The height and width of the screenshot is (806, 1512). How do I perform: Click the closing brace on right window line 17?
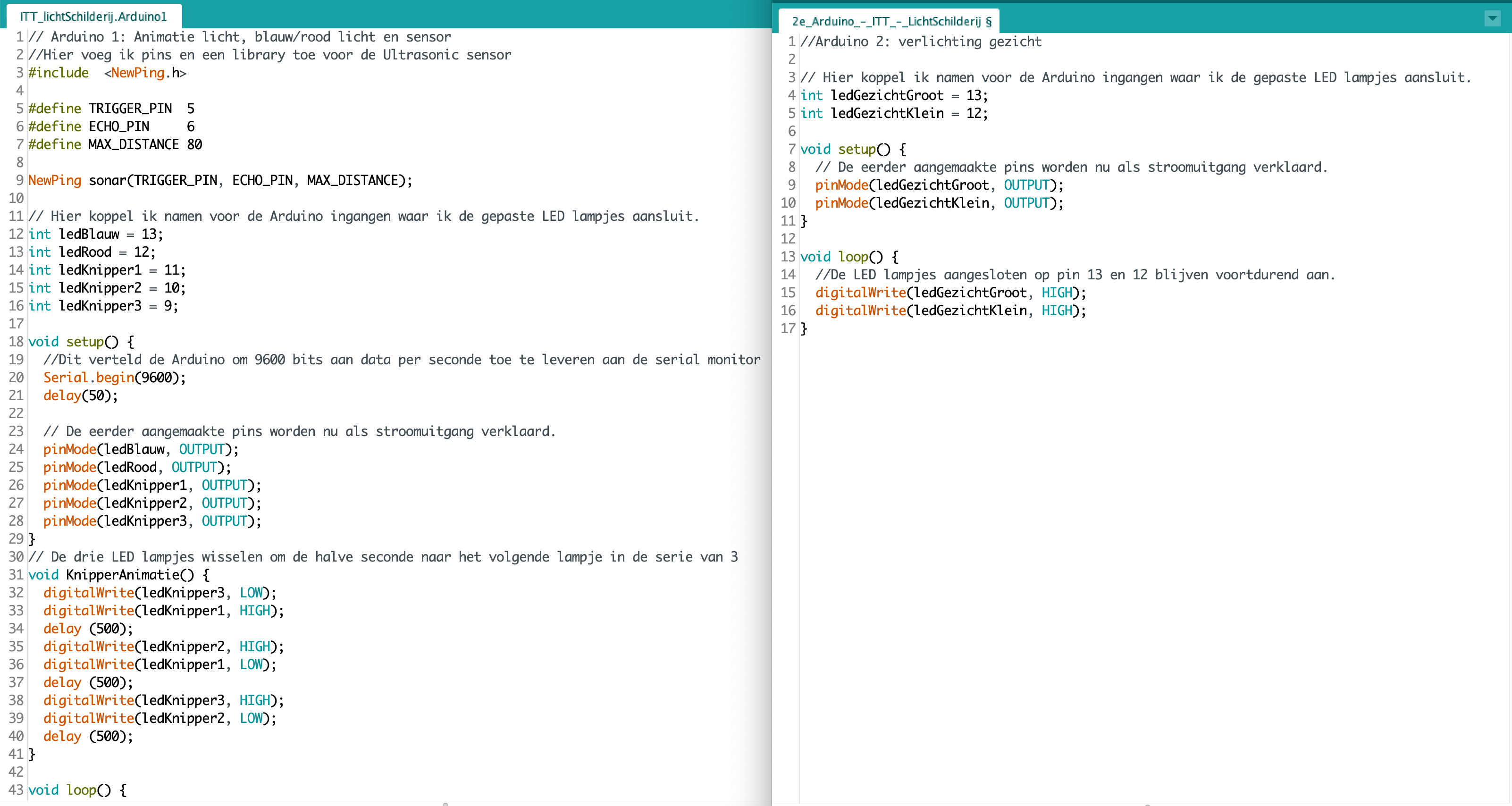(804, 329)
